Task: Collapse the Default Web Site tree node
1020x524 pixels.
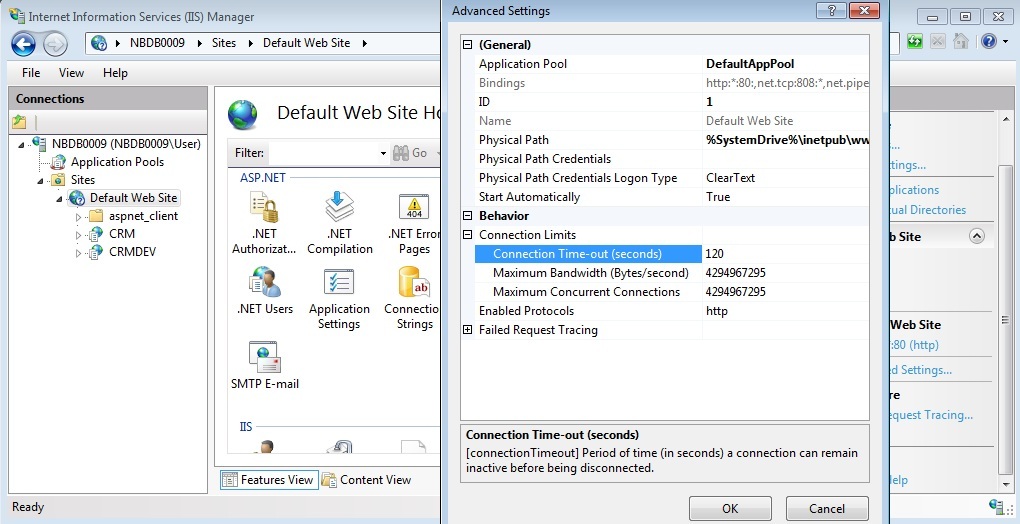Action: (x=59, y=199)
